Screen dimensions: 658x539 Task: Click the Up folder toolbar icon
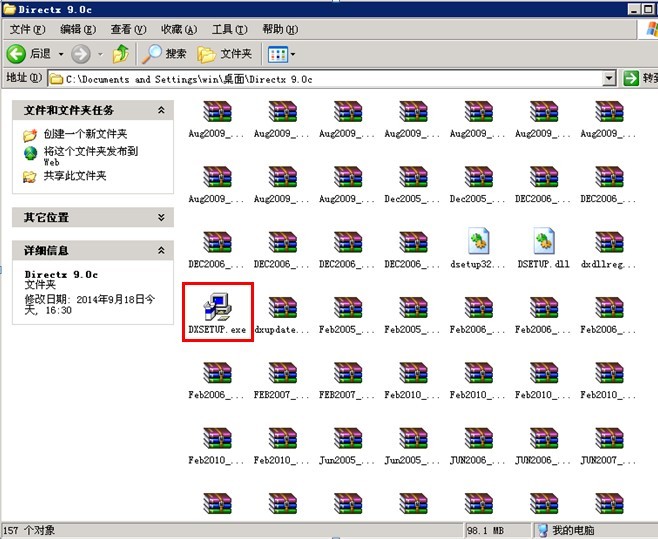tap(120, 53)
